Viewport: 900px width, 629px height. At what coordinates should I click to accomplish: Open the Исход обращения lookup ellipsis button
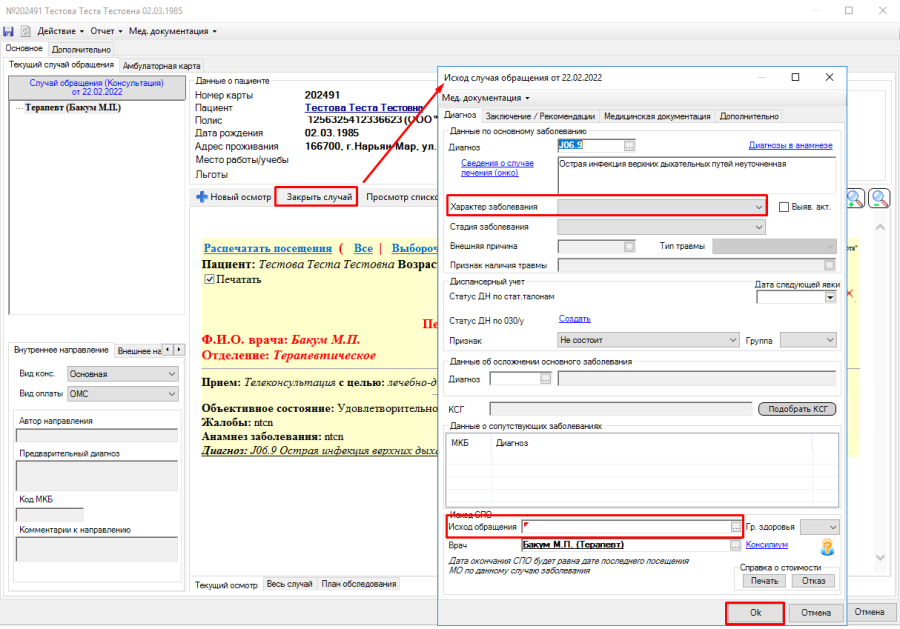coord(735,527)
